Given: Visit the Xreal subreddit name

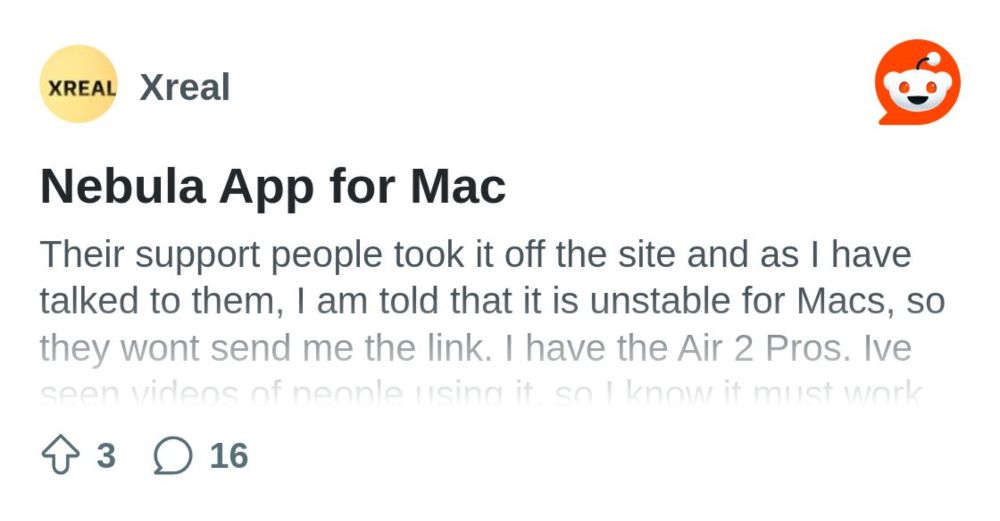Looking at the screenshot, I should pos(184,87).
